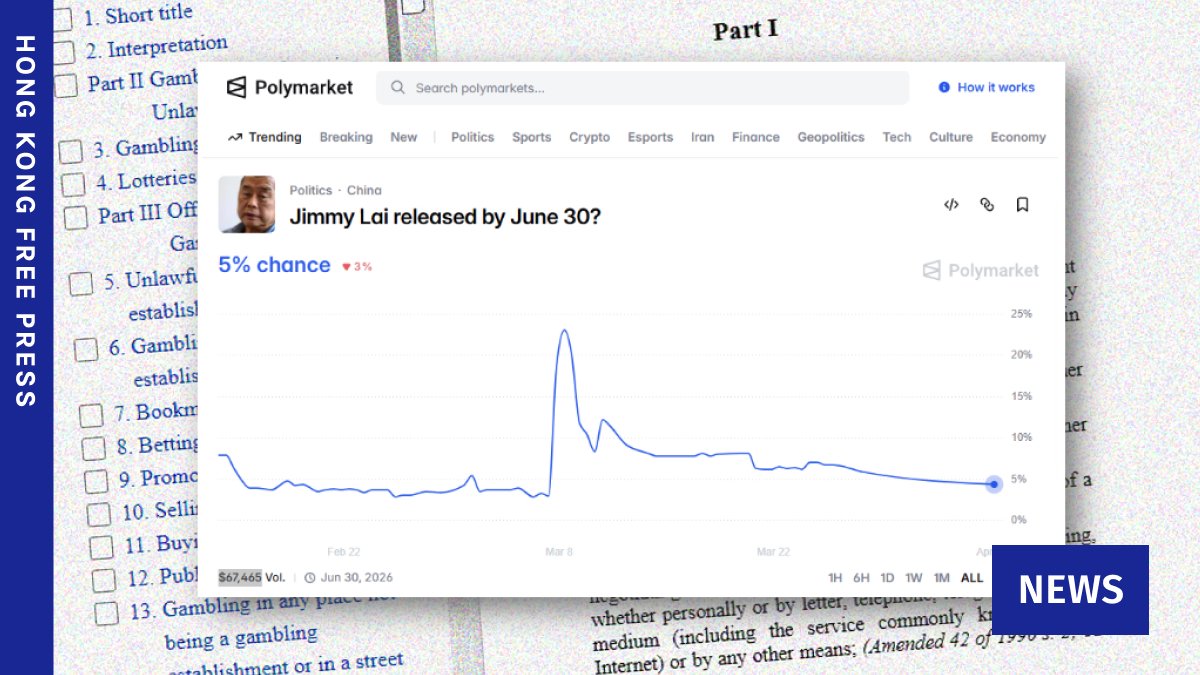The width and height of the screenshot is (1200, 675).
Task: Click the China breadcrumb link
Action: 364,190
